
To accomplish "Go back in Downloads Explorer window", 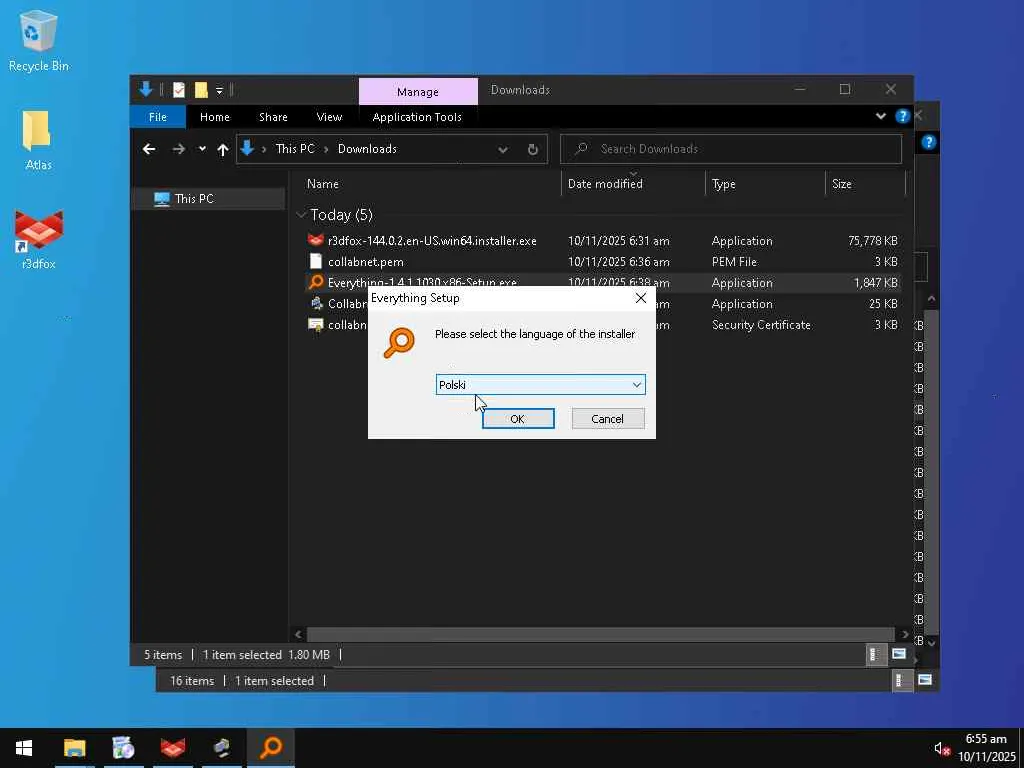I will coord(149,149).
